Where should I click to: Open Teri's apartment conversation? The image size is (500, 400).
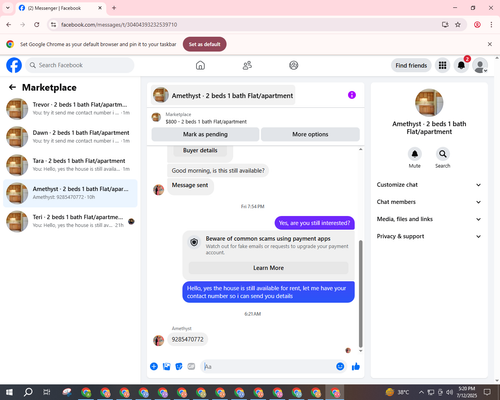point(70,221)
